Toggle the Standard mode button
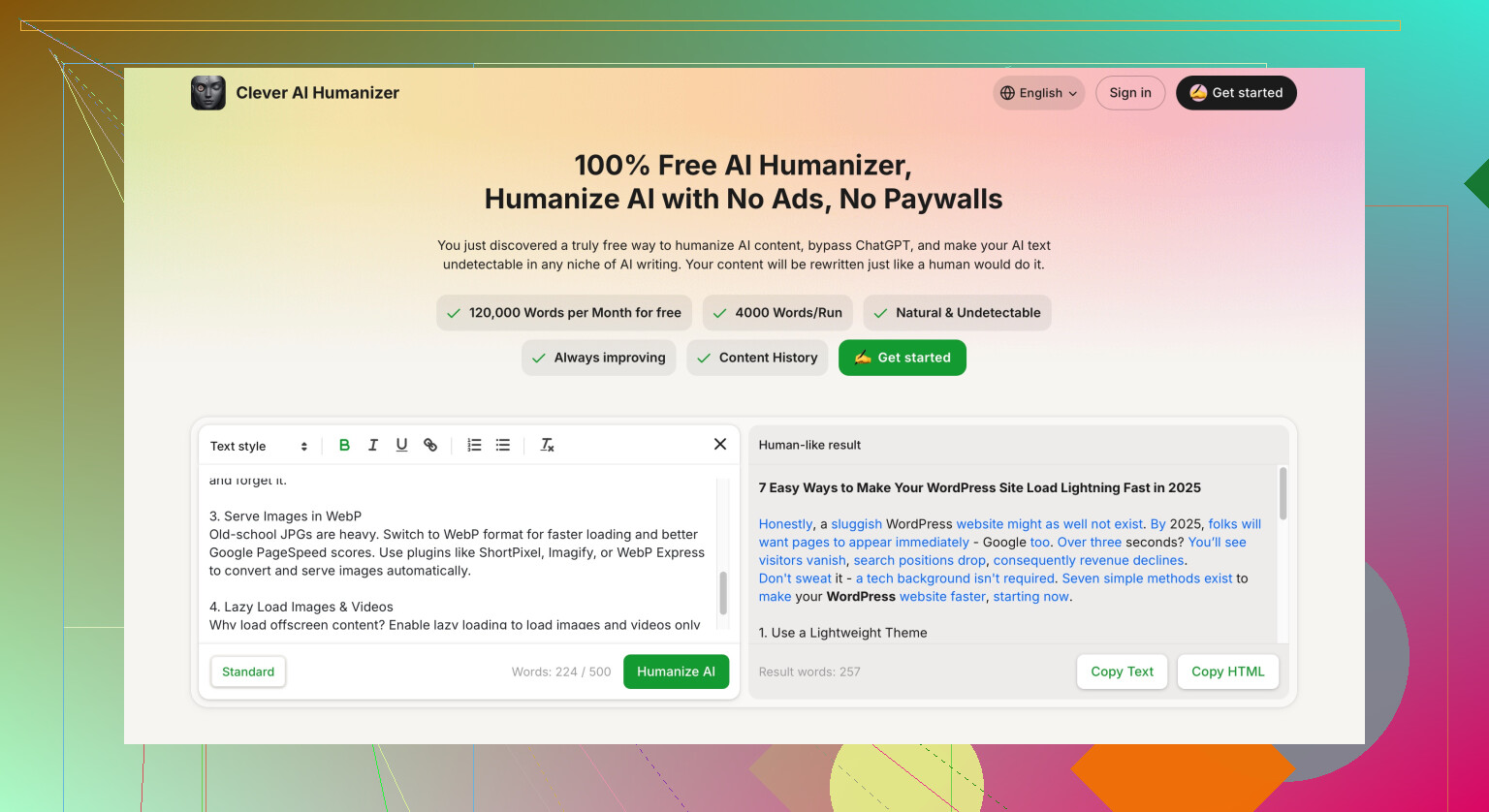The height and width of the screenshot is (812, 1489). tap(248, 671)
